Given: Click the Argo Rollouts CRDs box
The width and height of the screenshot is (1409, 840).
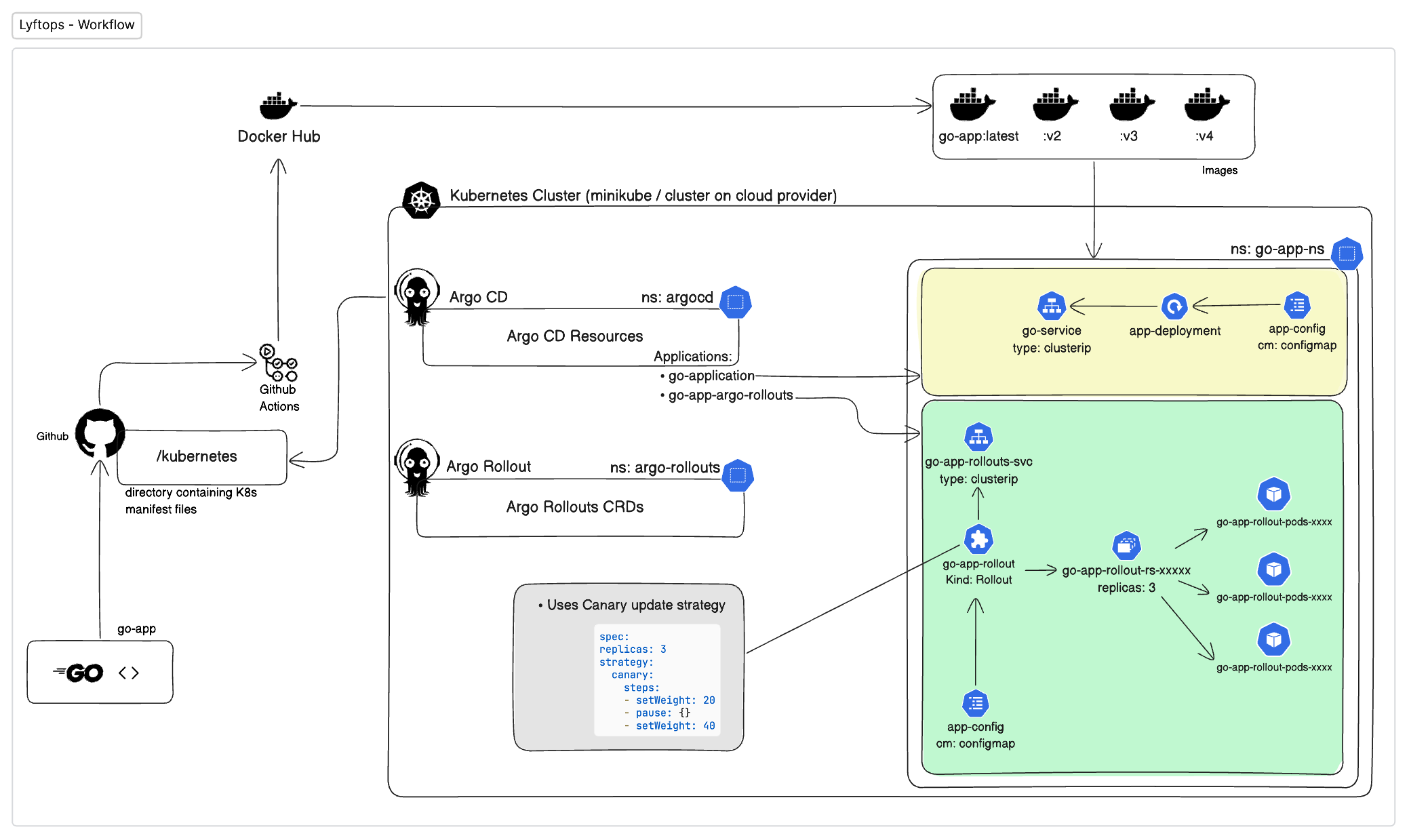Looking at the screenshot, I should pyautogui.click(x=575, y=507).
